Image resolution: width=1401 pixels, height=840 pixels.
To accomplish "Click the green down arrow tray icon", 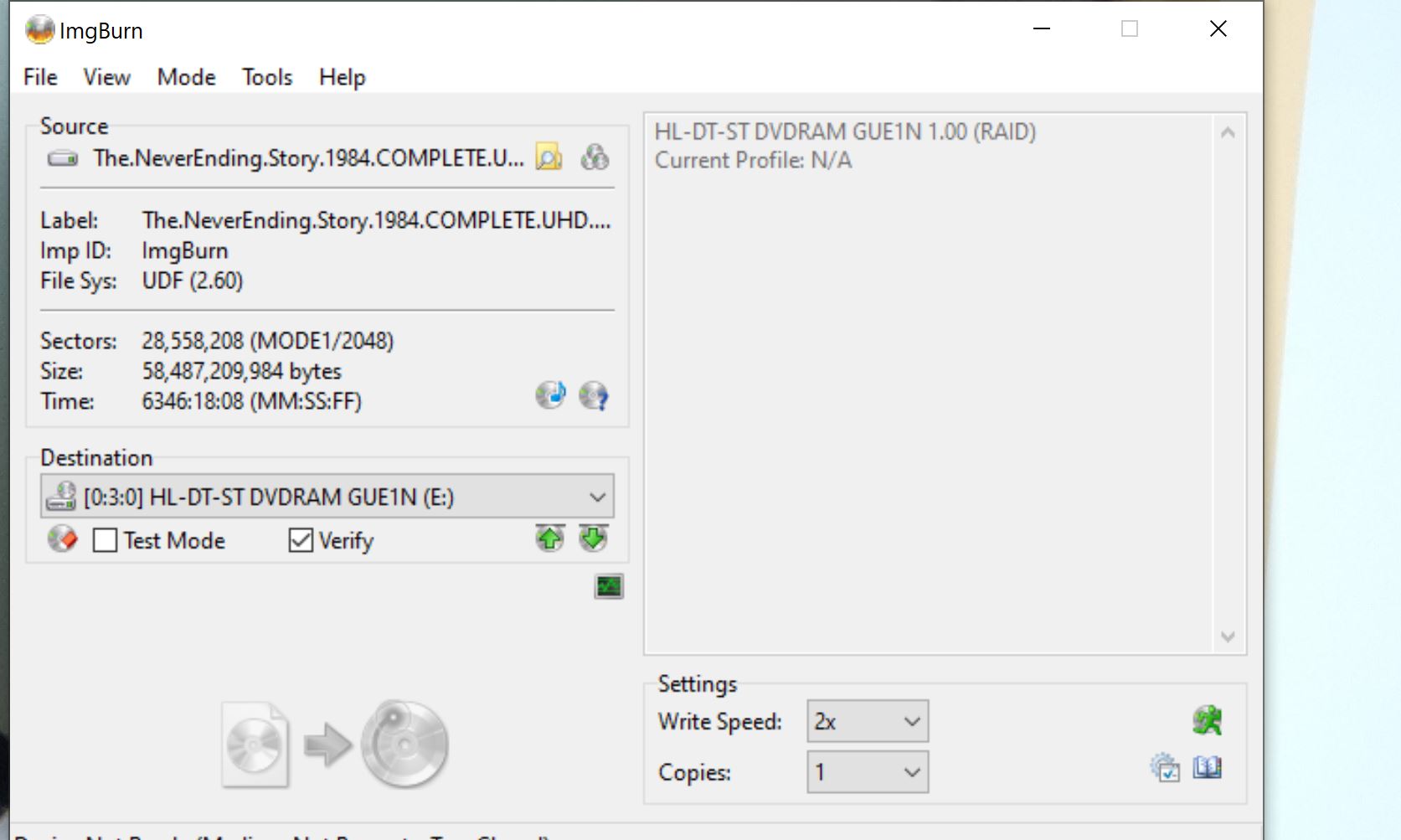I will click(593, 538).
